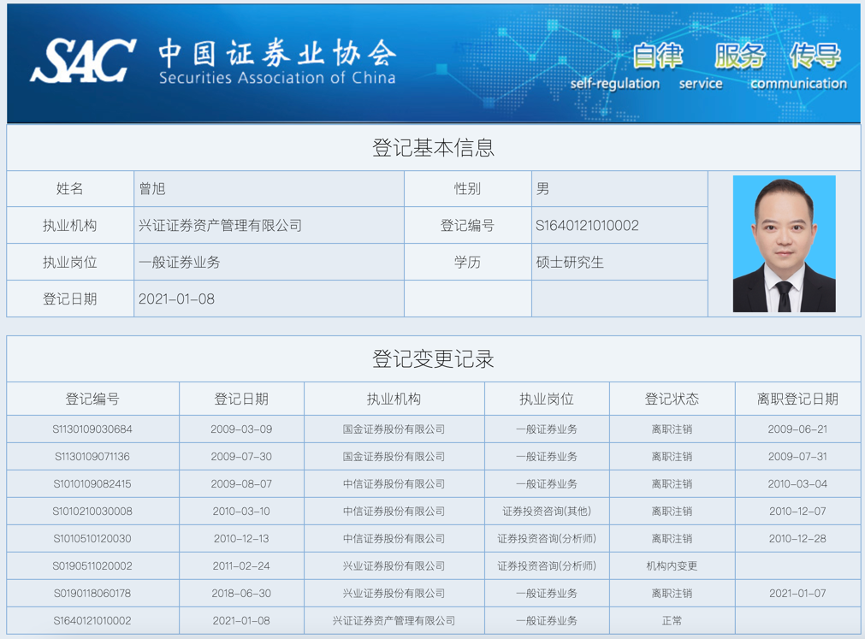The height and width of the screenshot is (639, 866).
Task: Click the date 2009-07-30 cell
Action: pos(241,457)
